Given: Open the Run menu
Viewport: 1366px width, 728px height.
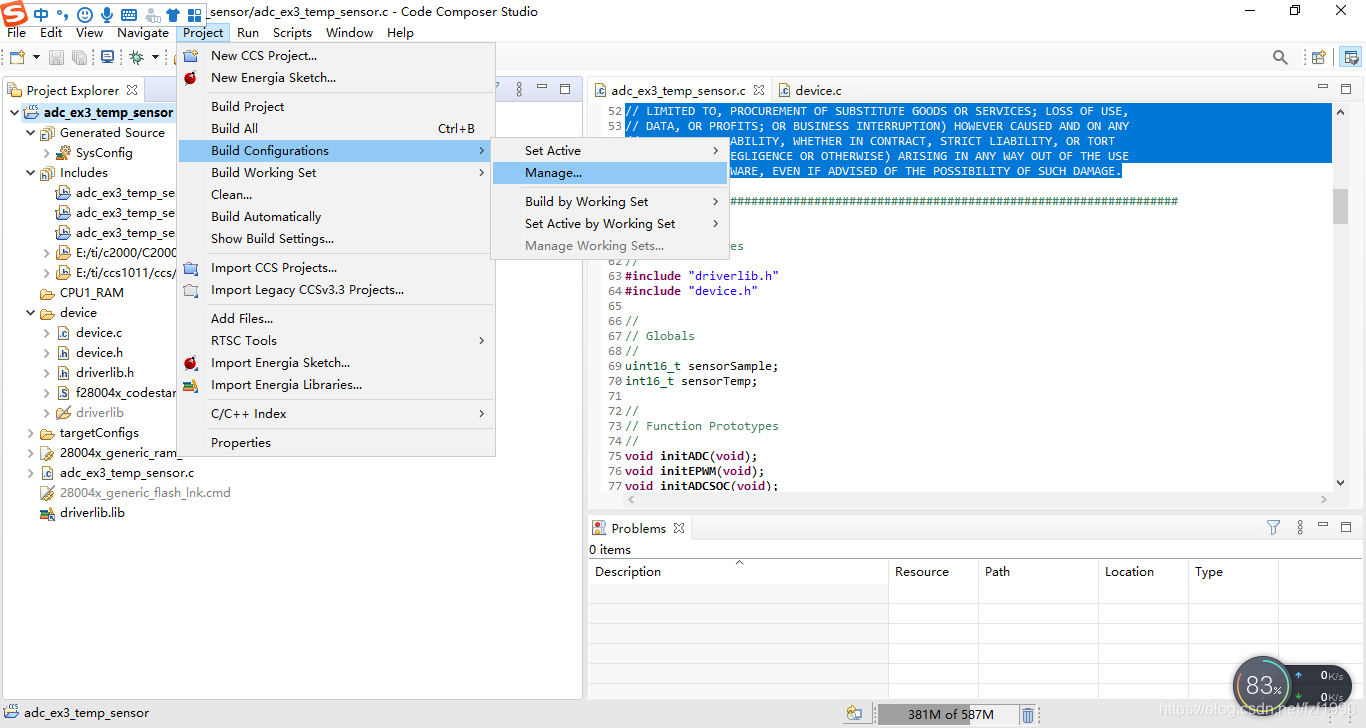Looking at the screenshot, I should (x=248, y=32).
